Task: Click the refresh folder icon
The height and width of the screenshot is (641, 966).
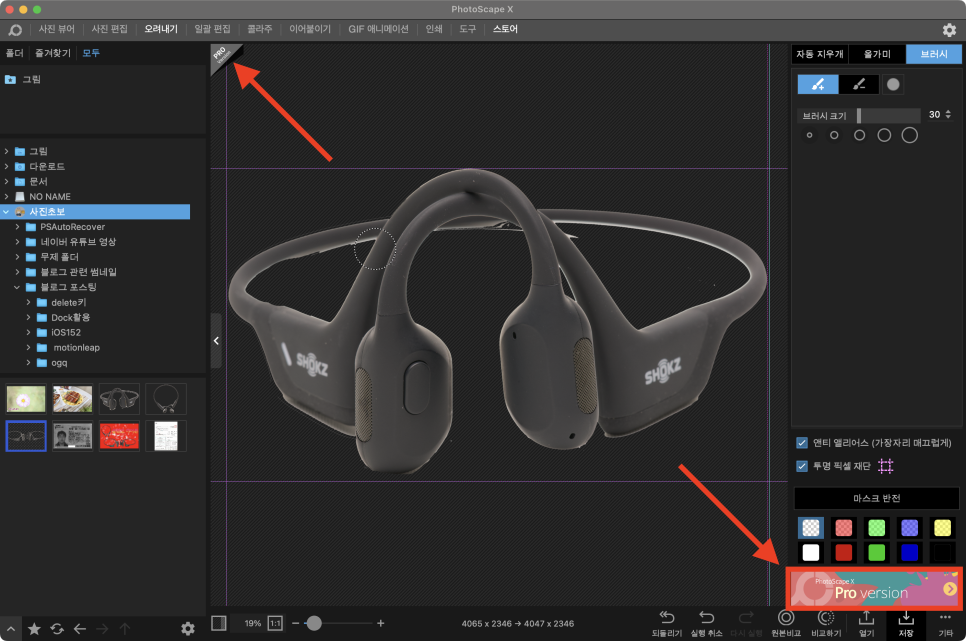Action: (57, 629)
